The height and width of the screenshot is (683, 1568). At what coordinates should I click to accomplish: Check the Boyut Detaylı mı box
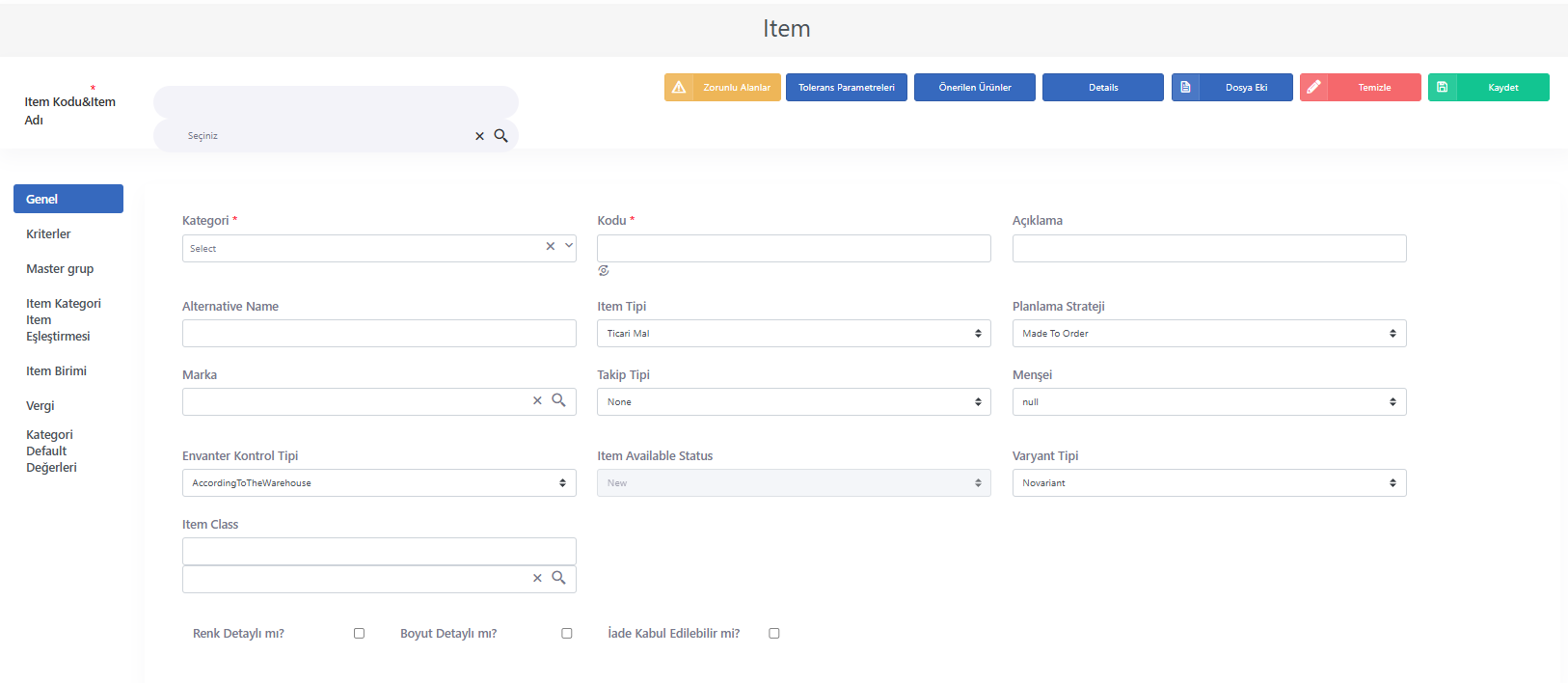[x=567, y=634]
